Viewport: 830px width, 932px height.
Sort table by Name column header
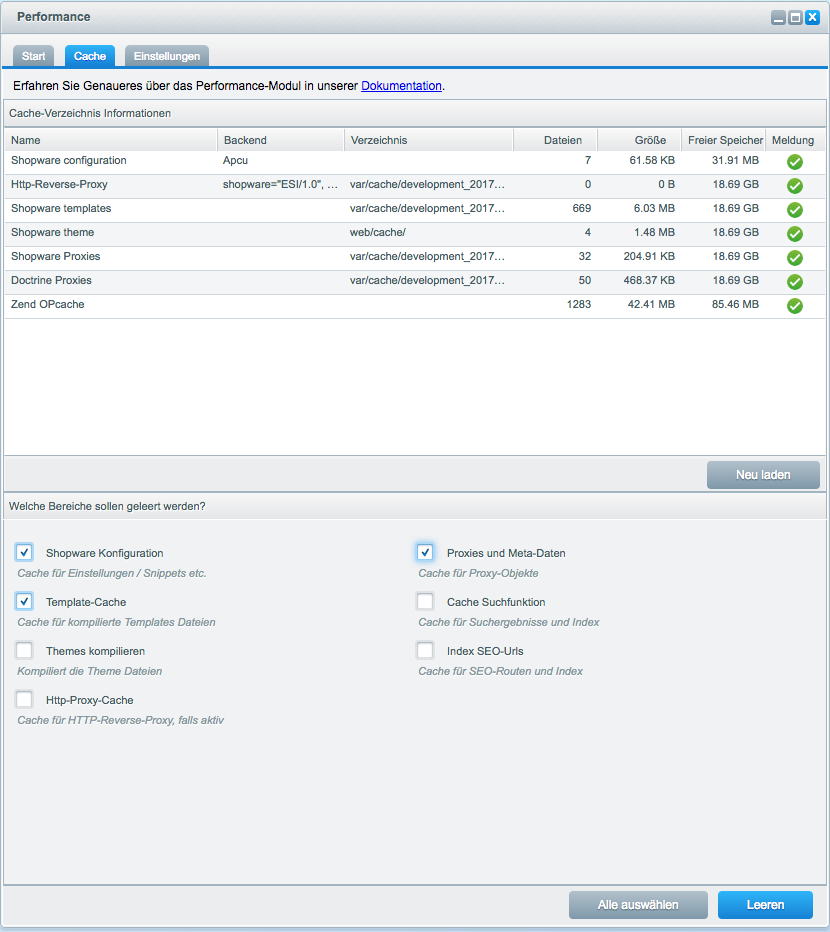tap(110, 140)
